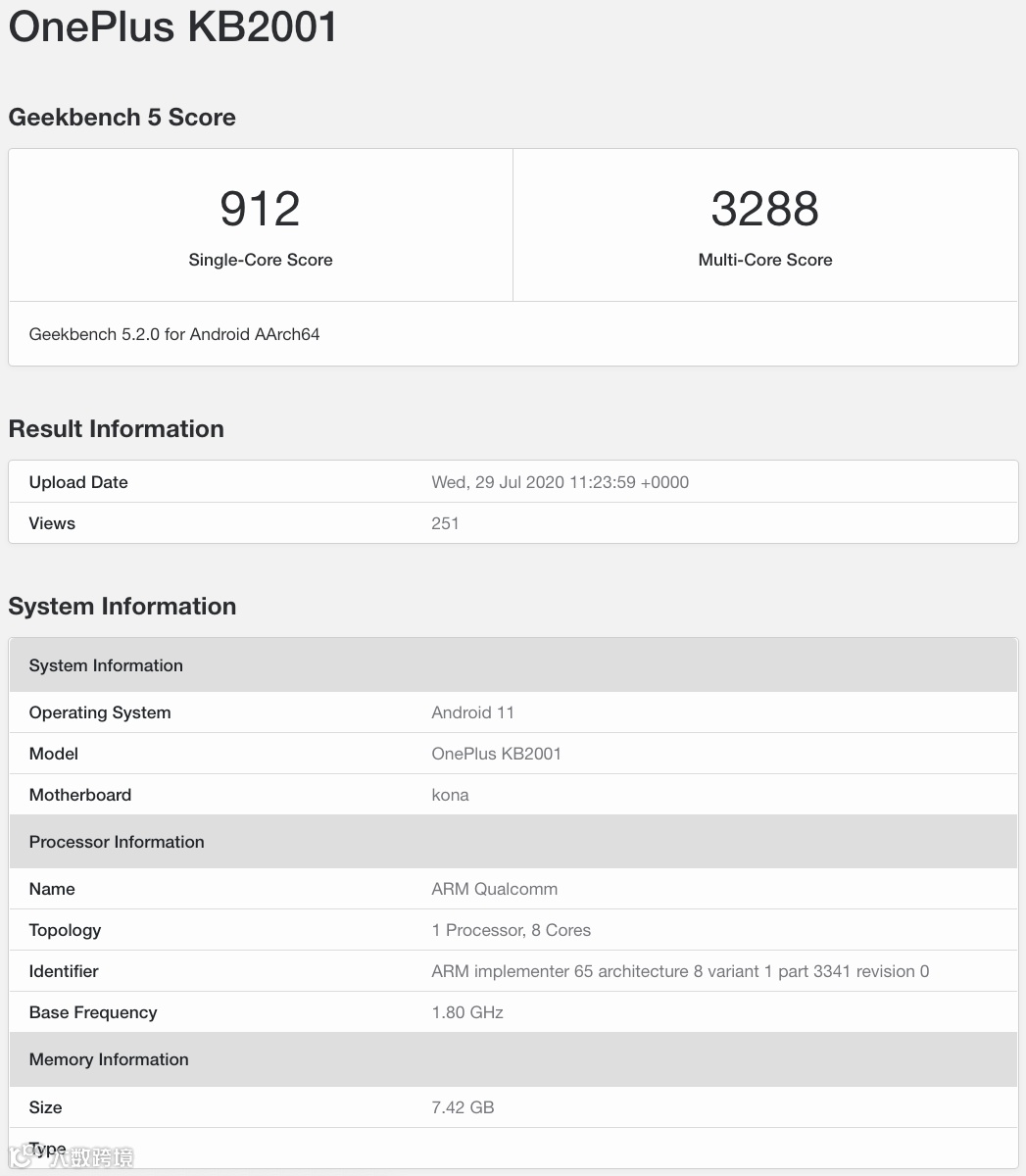Select the 912 single-core score value
The width and height of the screenshot is (1026, 1176).
(x=260, y=209)
